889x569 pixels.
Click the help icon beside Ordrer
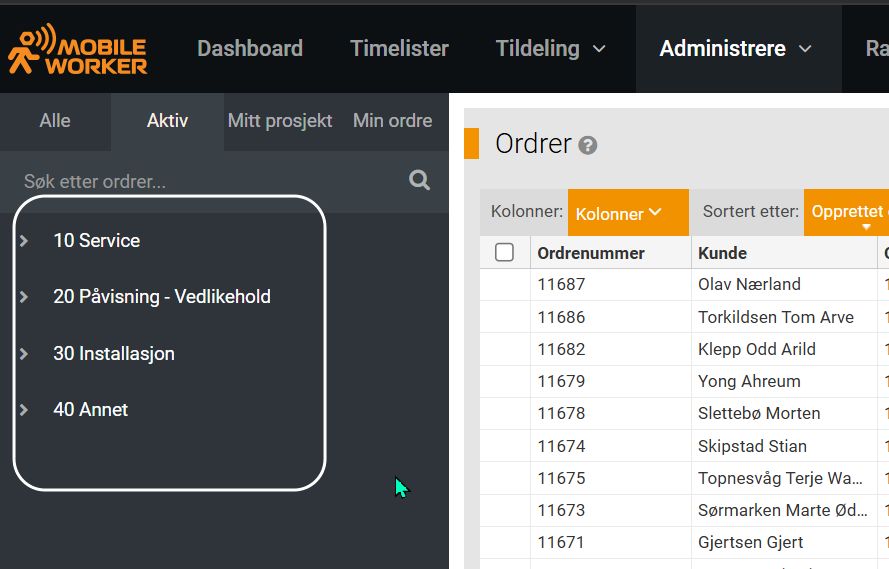click(x=588, y=145)
